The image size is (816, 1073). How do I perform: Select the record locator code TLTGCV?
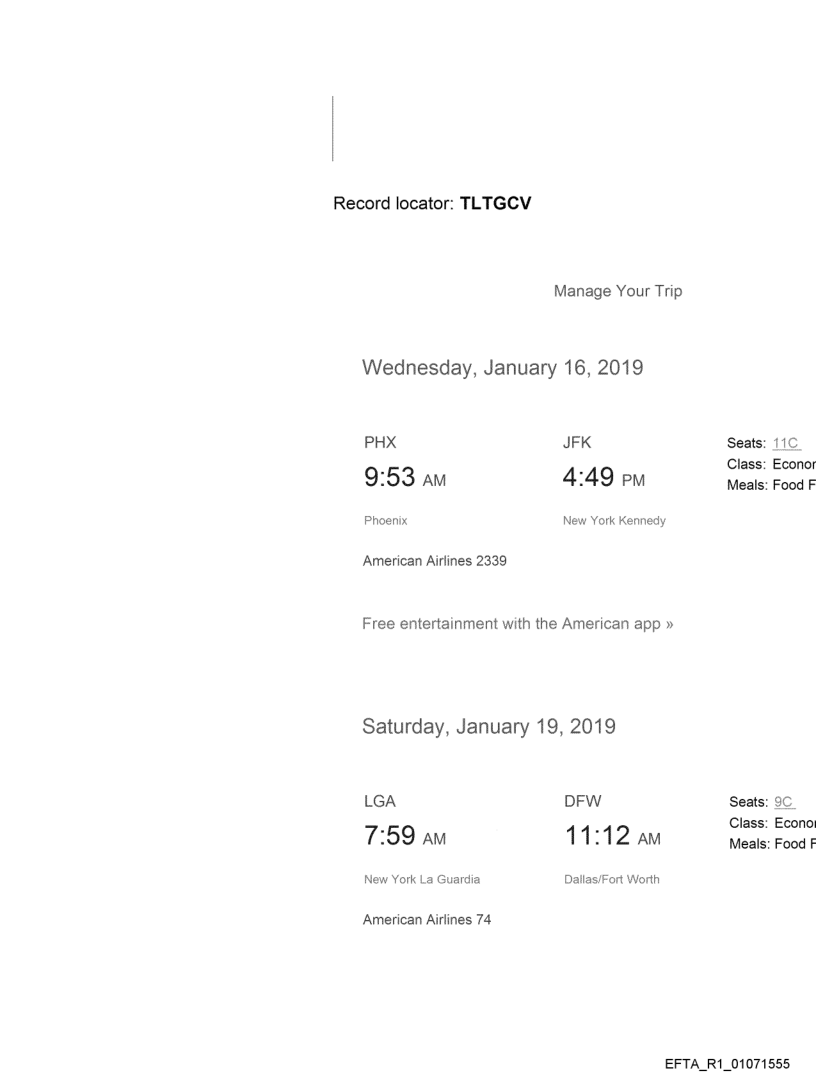coord(495,204)
